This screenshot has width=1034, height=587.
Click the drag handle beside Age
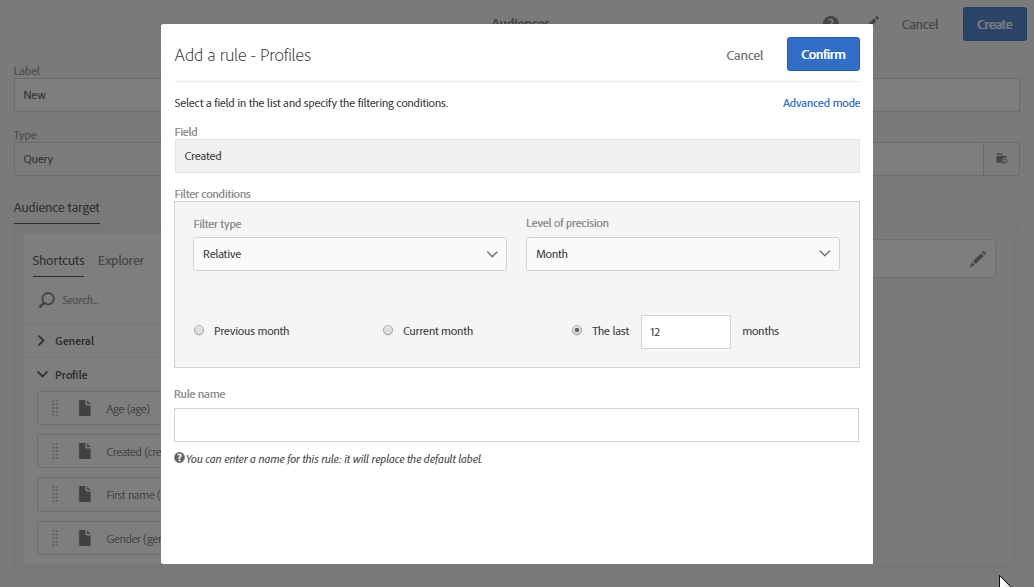[56, 408]
